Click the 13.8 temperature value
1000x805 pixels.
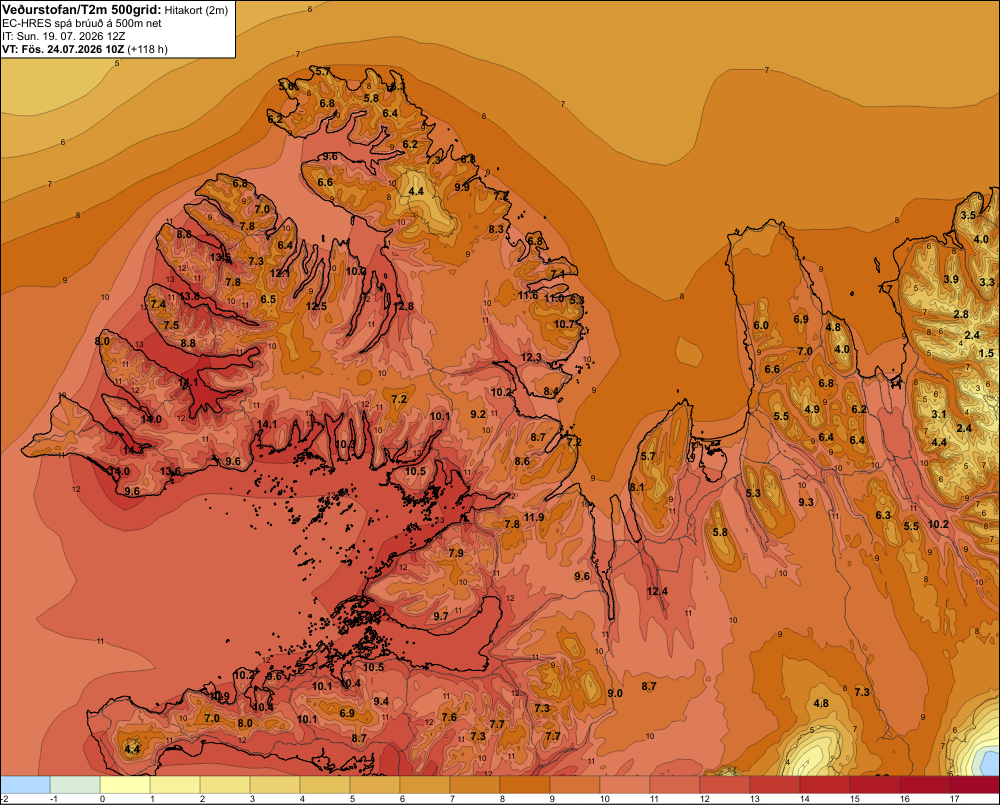(x=189, y=296)
